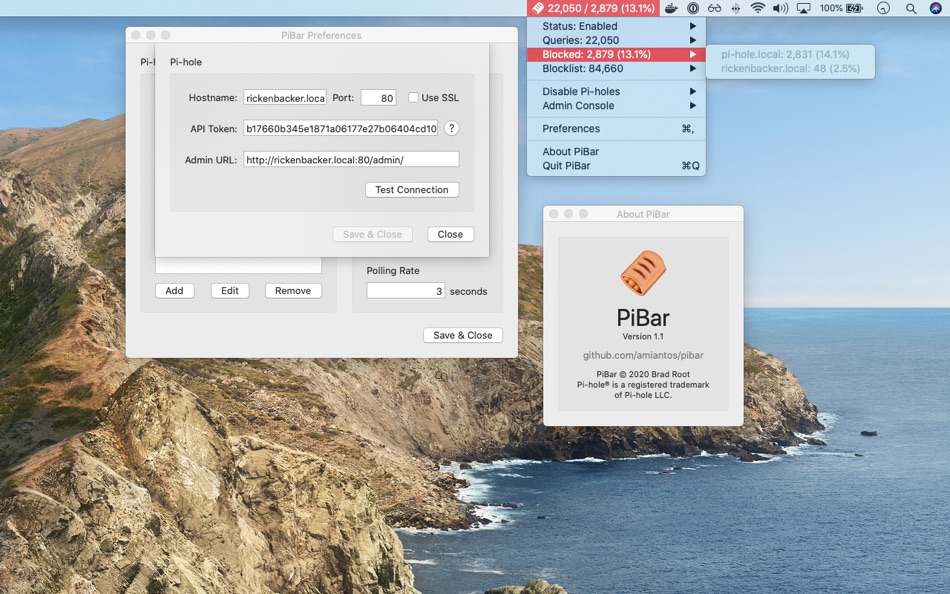This screenshot has width=950, height=594.
Task: Expand the Queries: 22,050 submenu
Action: click(x=616, y=40)
